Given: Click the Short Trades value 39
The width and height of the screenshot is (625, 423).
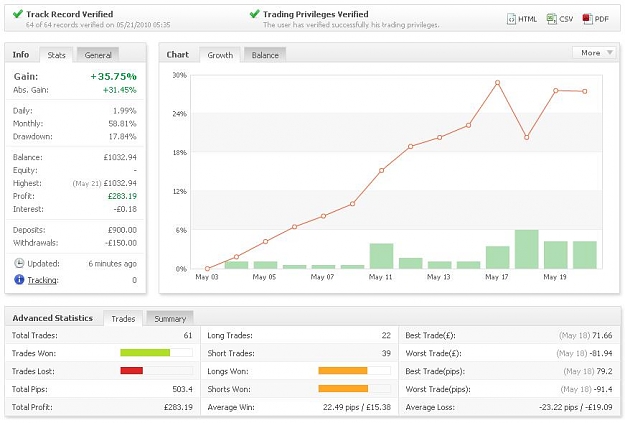Looking at the screenshot, I should click(x=386, y=353).
